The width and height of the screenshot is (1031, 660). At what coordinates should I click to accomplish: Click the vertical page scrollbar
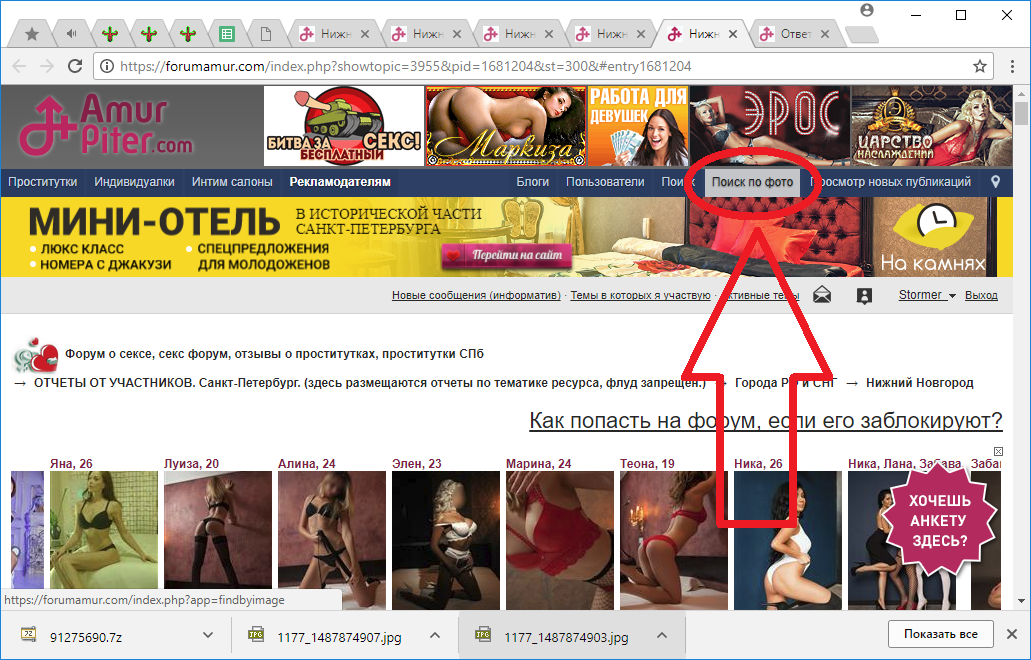coord(1021,350)
